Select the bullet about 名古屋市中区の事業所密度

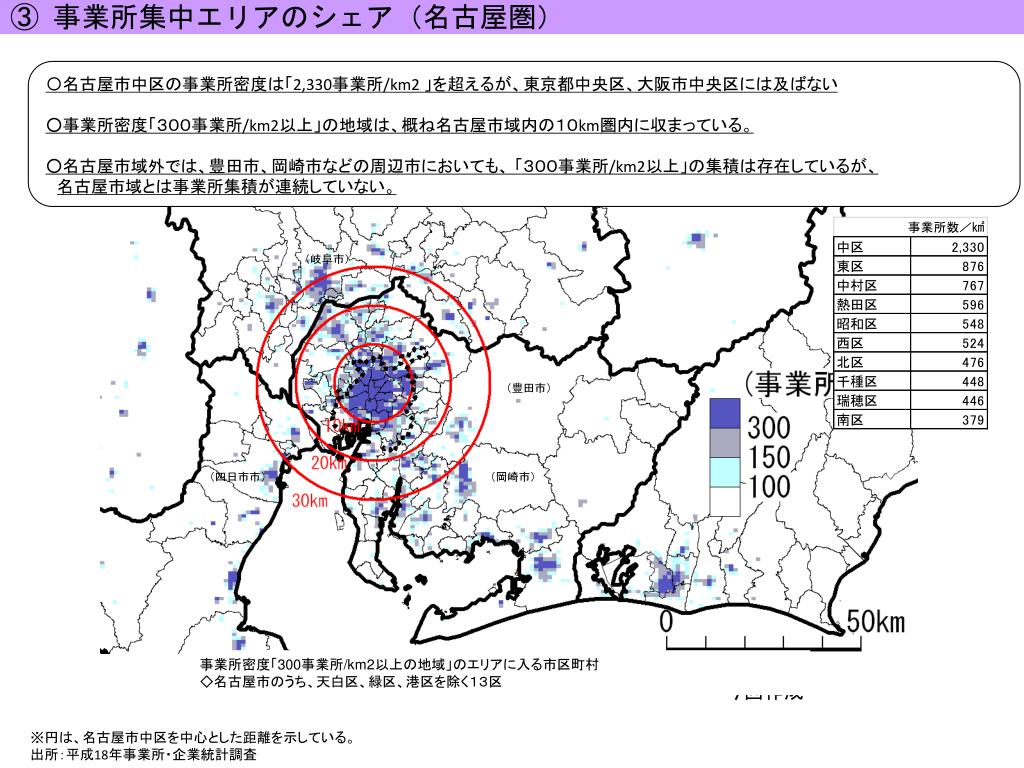(441, 85)
